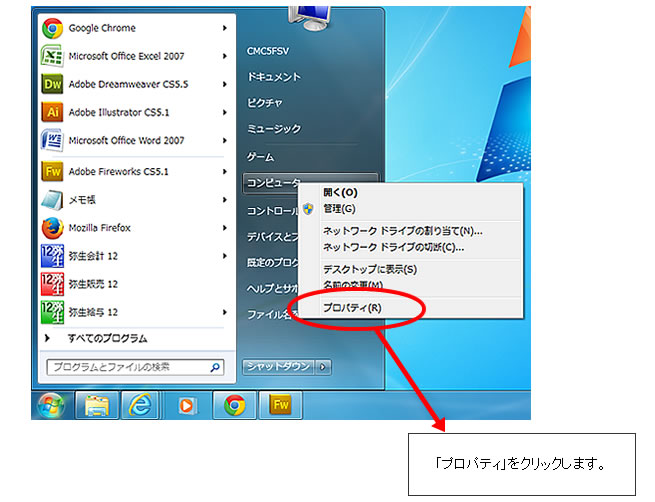The image size is (655, 502).
Task: Click the search magnifier icon
Action: [x=215, y=368]
